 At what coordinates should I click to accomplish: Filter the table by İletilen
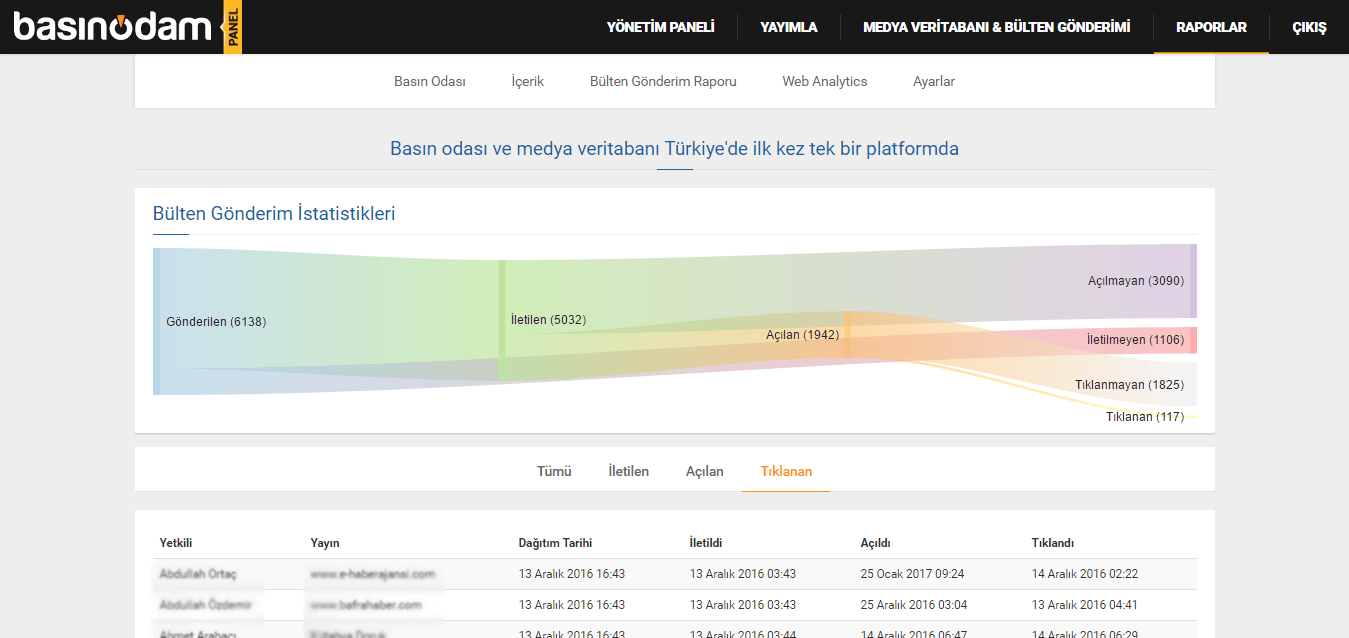click(628, 471)
